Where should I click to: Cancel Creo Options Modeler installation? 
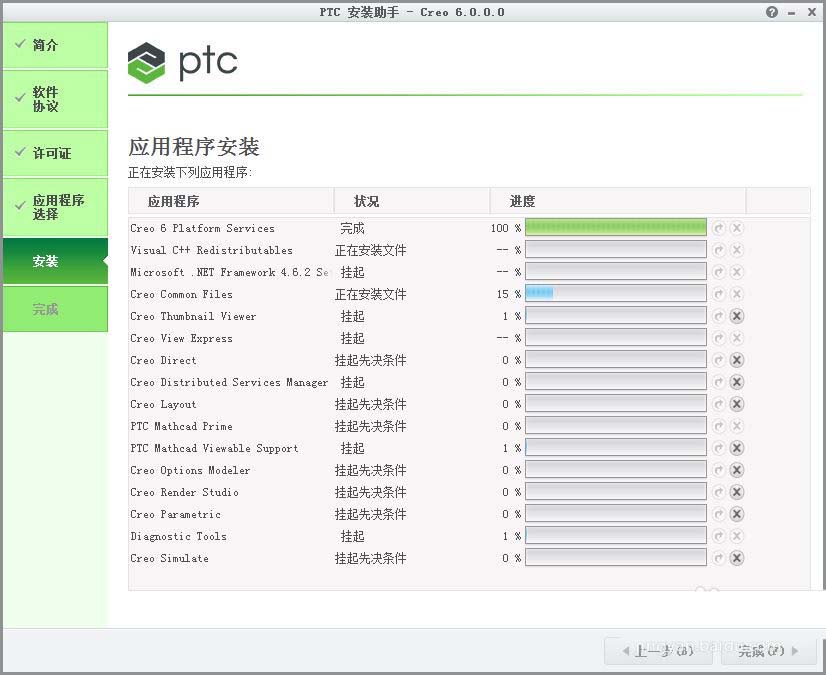736,470
